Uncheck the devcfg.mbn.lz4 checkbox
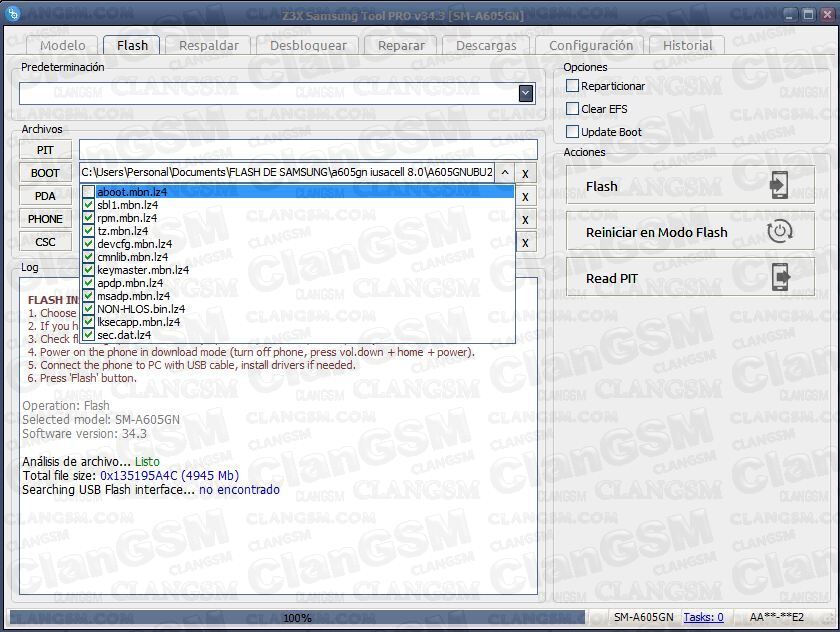Image resolution: width=840 pixels, height=632 pixels. click(89, 244)
